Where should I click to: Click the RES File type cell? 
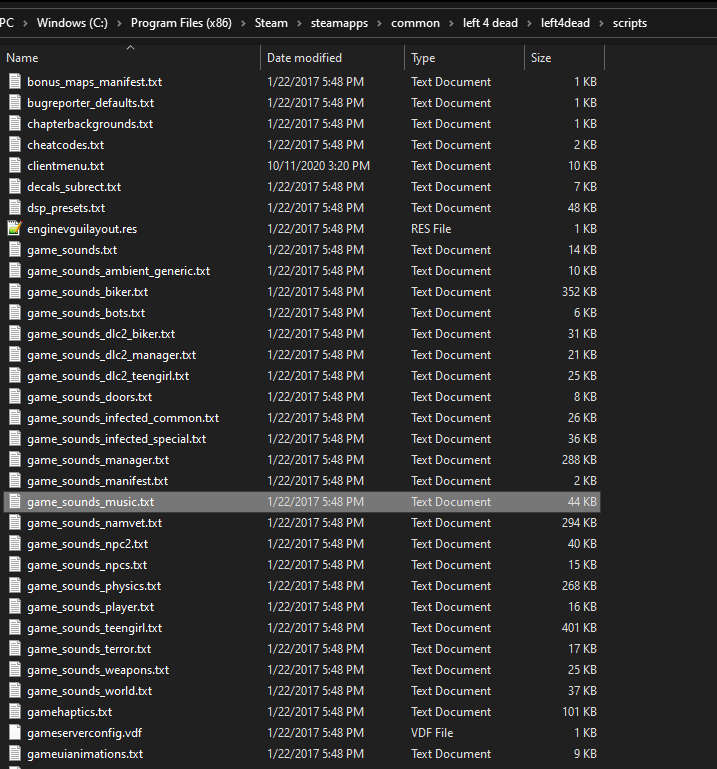pos(431,229)
